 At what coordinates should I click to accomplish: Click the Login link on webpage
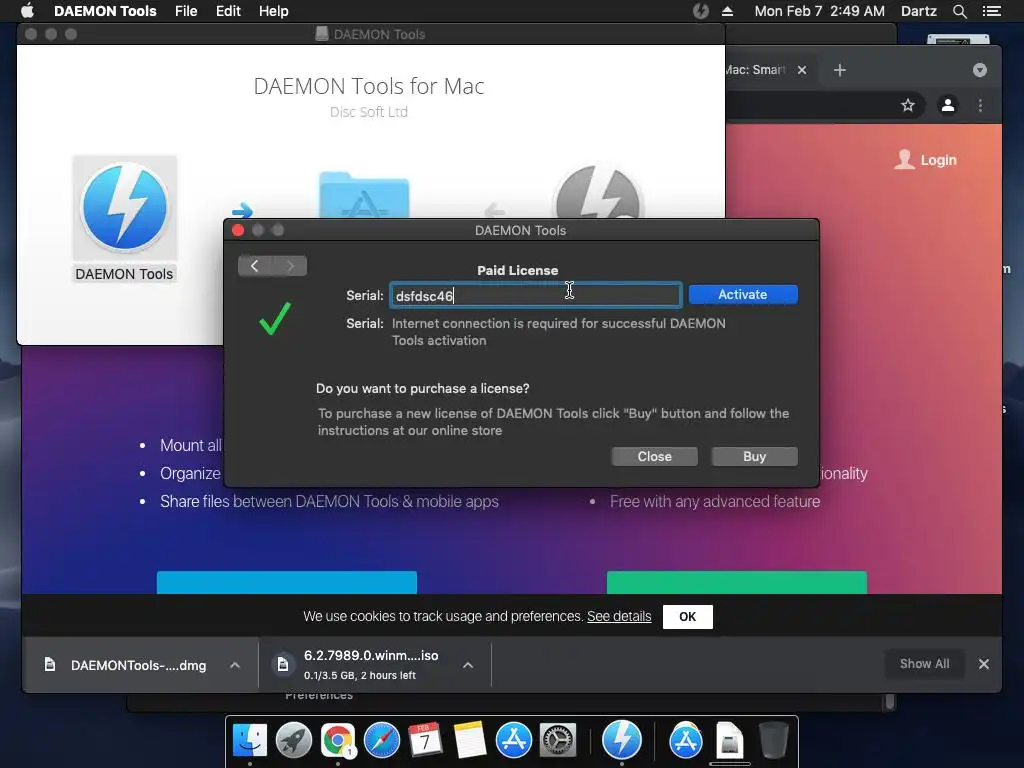point(925,160)
